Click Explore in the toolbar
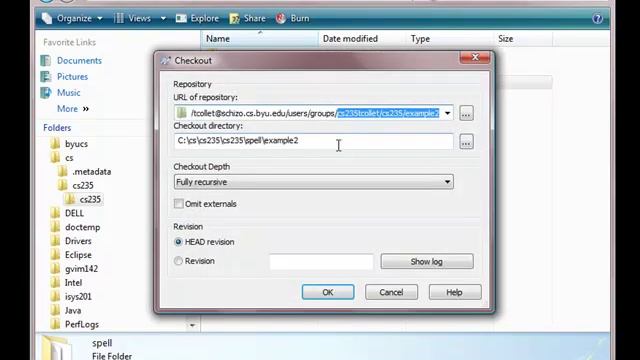The height and width of the screenshot is (360, 640). (198, 18)
